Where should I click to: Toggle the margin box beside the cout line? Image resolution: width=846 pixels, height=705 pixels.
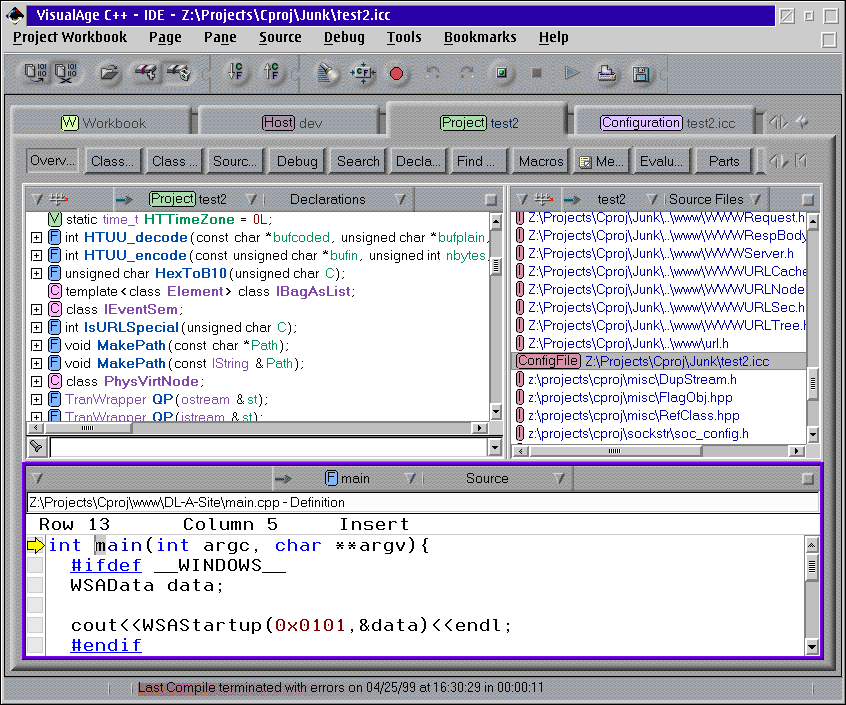(x=36, y=625)
